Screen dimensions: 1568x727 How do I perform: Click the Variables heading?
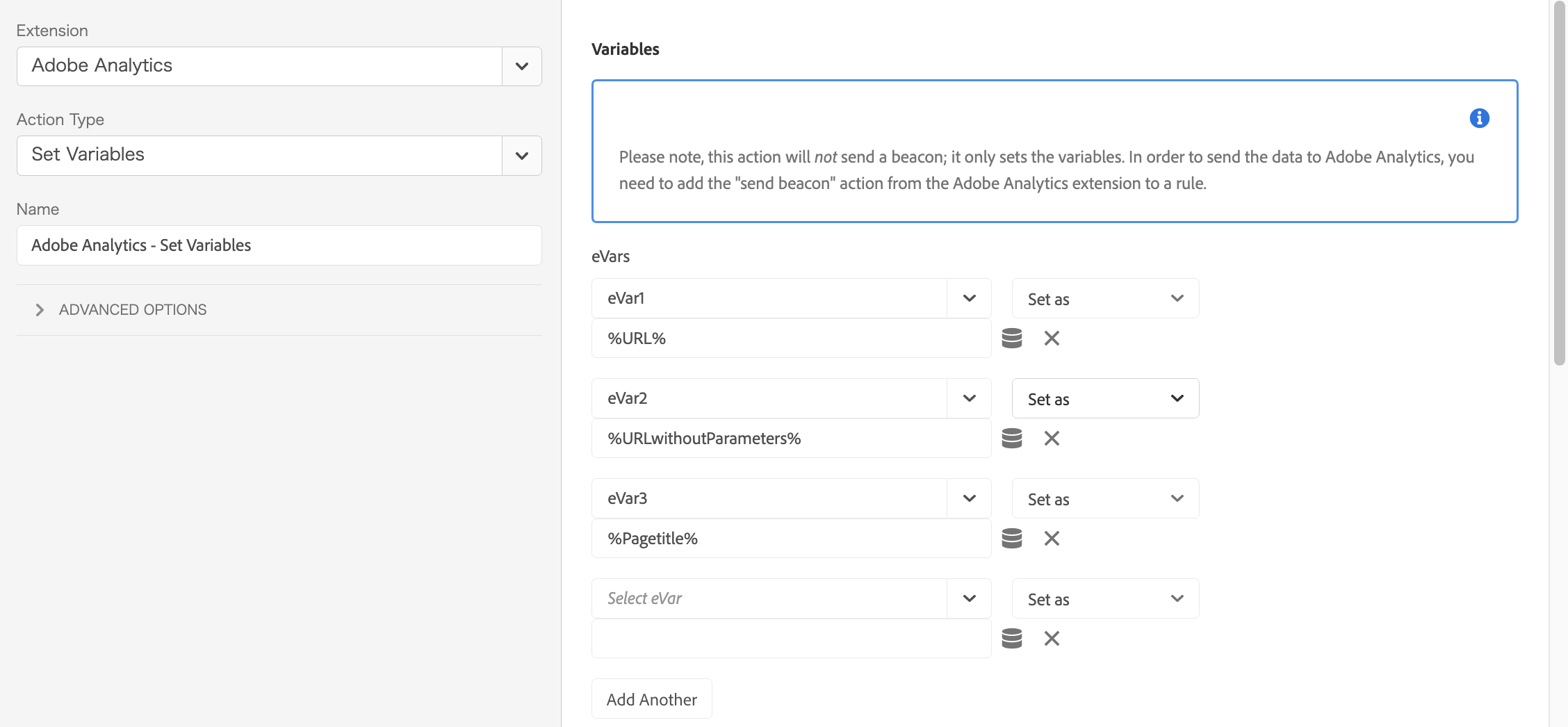[x=625, y=49]
